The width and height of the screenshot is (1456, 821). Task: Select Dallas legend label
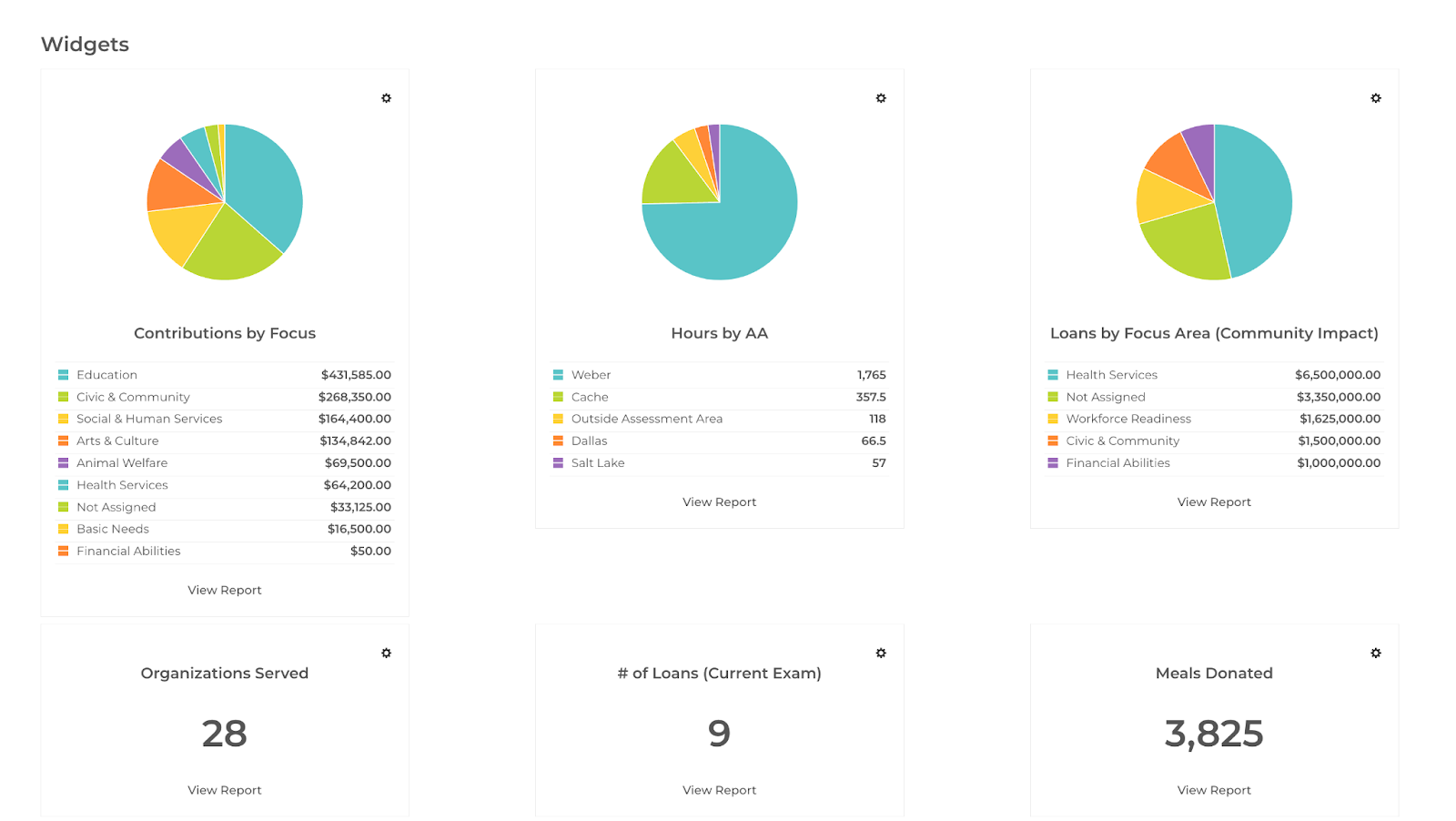[x=589, y=441]
